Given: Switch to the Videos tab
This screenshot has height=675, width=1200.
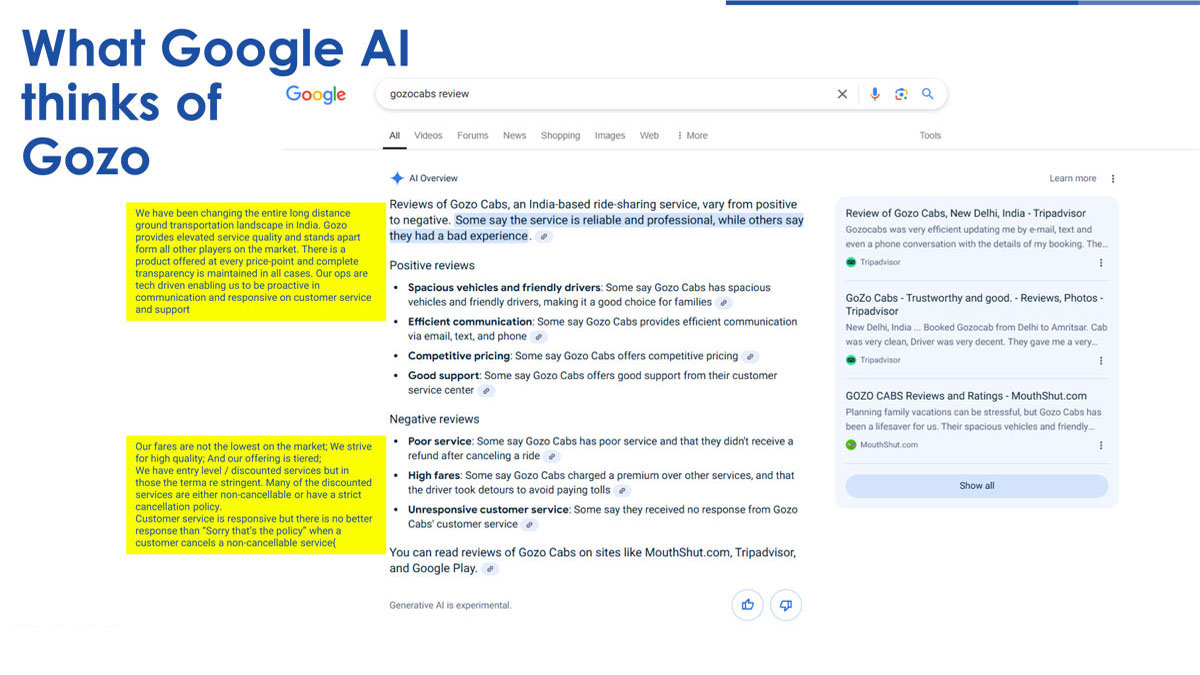Looking at the screenshot, I should [x=428, y=136].
